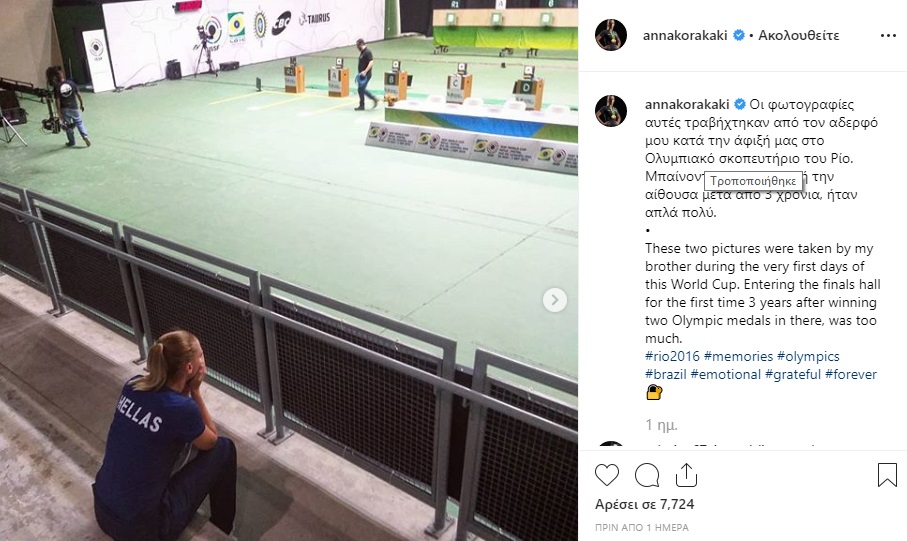Like the post with the heart icon

click(x=607, y=475)
